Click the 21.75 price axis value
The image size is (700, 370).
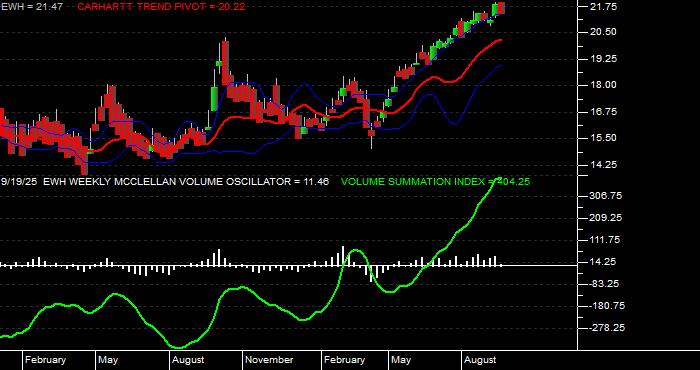tap(603, 7)
